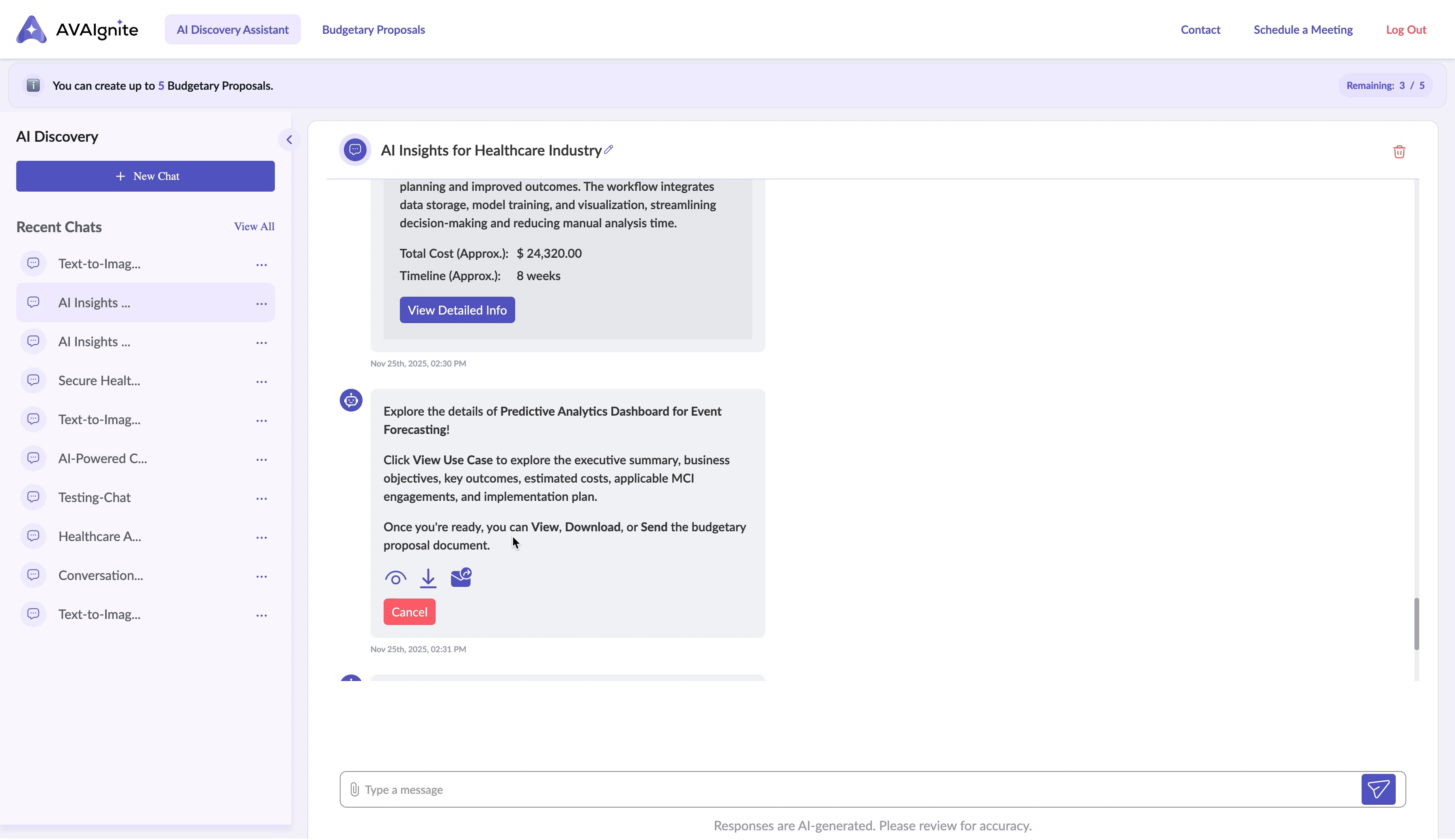Delete this chat with the trash icon
Image resolution: width=1455 pixels, height=840 pixels.
(x=1399, y=152)
